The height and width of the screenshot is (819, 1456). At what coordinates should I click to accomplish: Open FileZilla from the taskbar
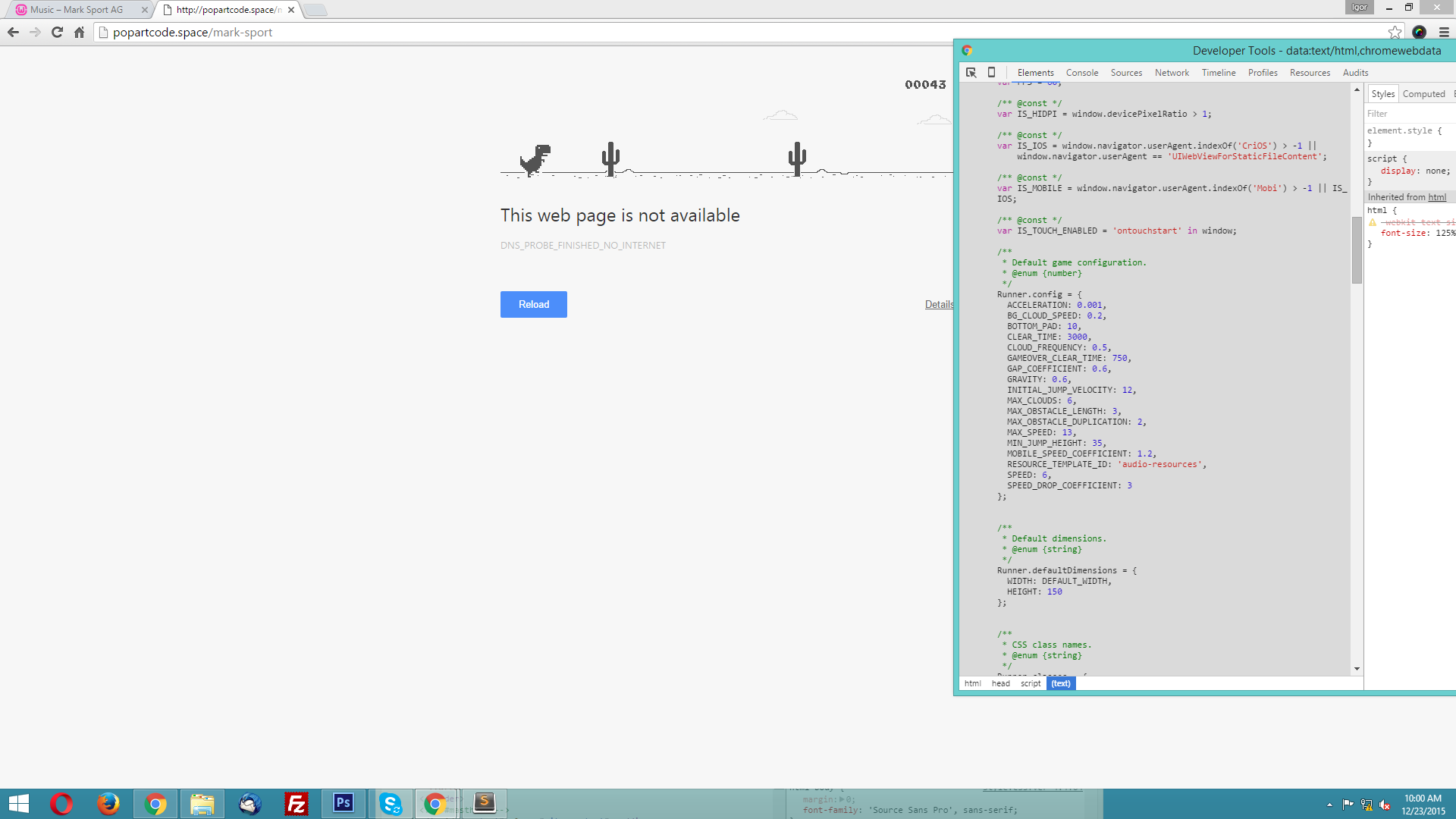click(x=297, y=804)
